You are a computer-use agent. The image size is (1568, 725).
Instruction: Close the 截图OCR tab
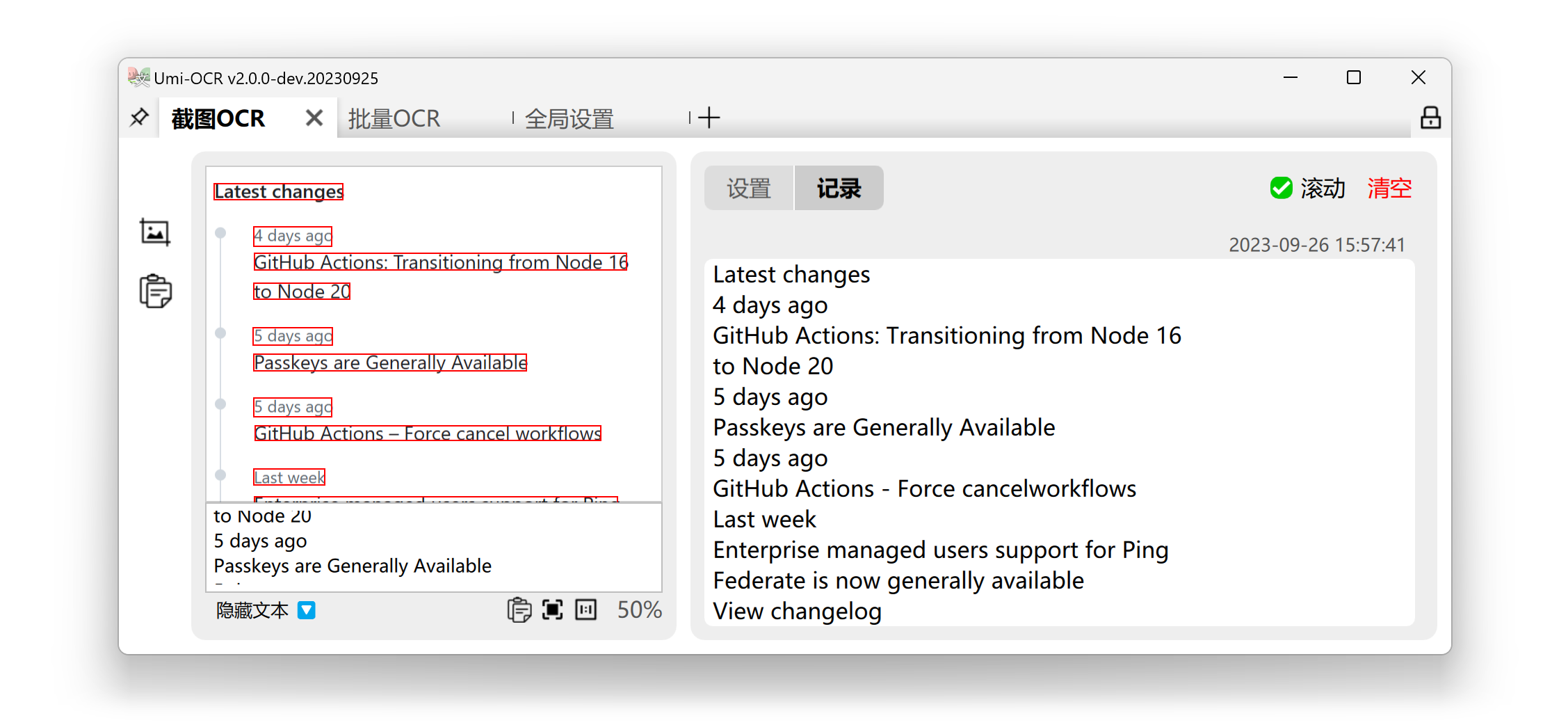pos(313,117)
